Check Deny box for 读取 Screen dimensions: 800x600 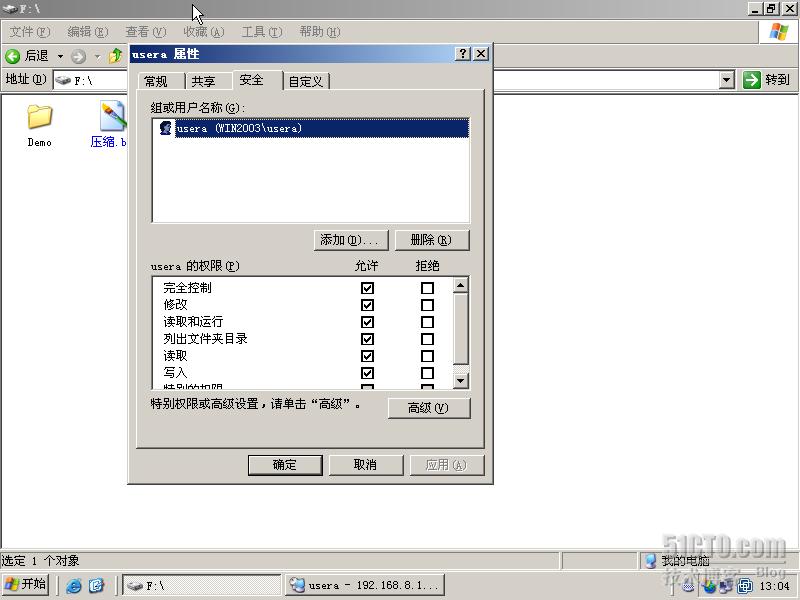[428, 356]
